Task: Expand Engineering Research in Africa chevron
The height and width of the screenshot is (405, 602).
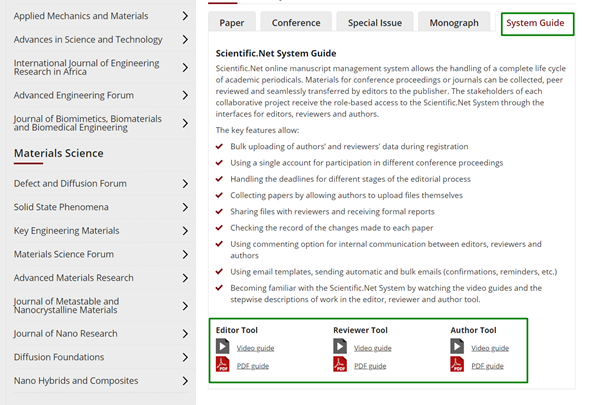Action: click(x=185, y=67)
